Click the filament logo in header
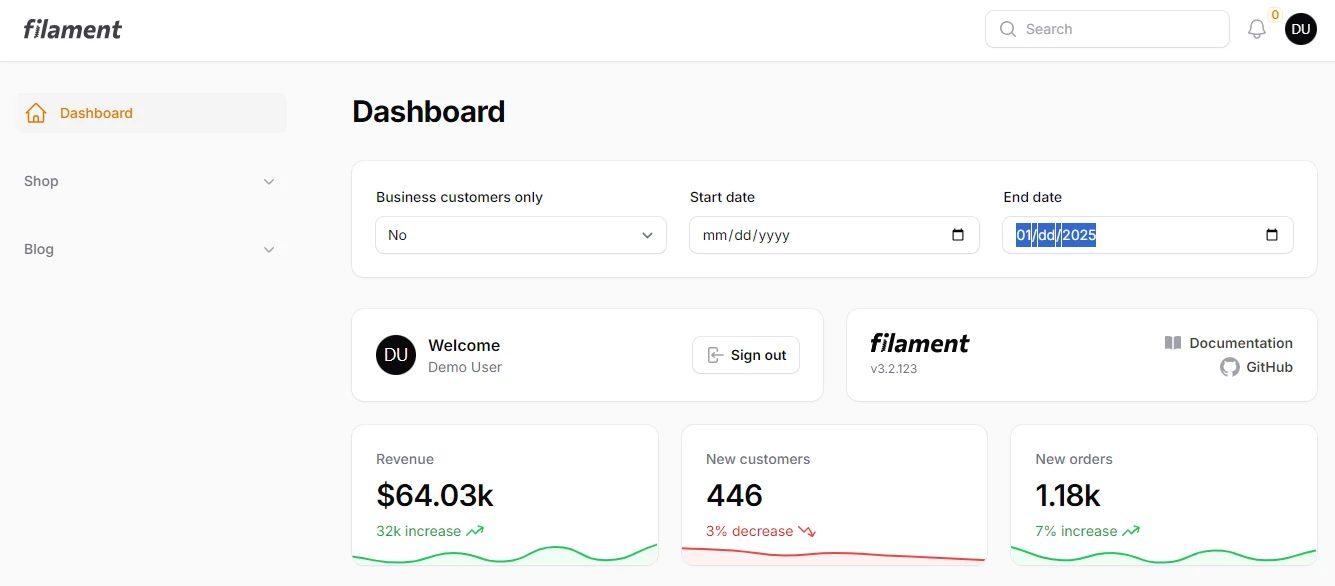The height and width of the screenshot is (586, 1335). 73,30
